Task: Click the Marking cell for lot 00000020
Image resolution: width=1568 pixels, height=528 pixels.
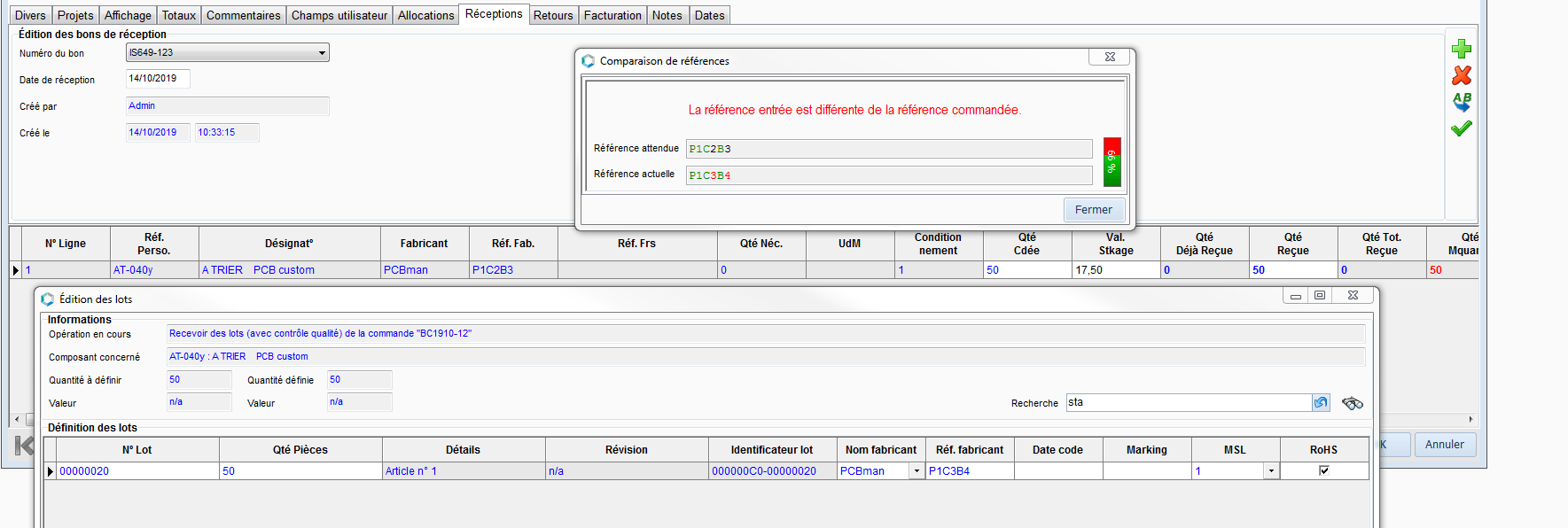Action: pos(1147,471)
